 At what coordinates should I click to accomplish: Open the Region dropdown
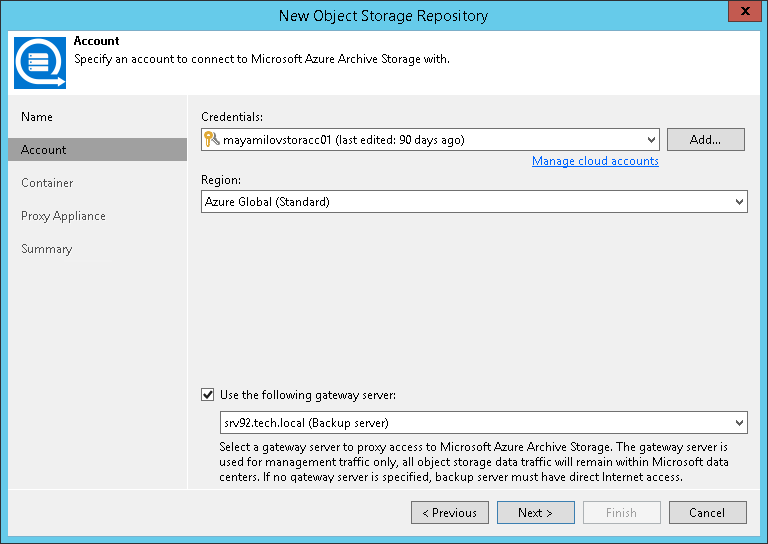click(x=739, y=202)
